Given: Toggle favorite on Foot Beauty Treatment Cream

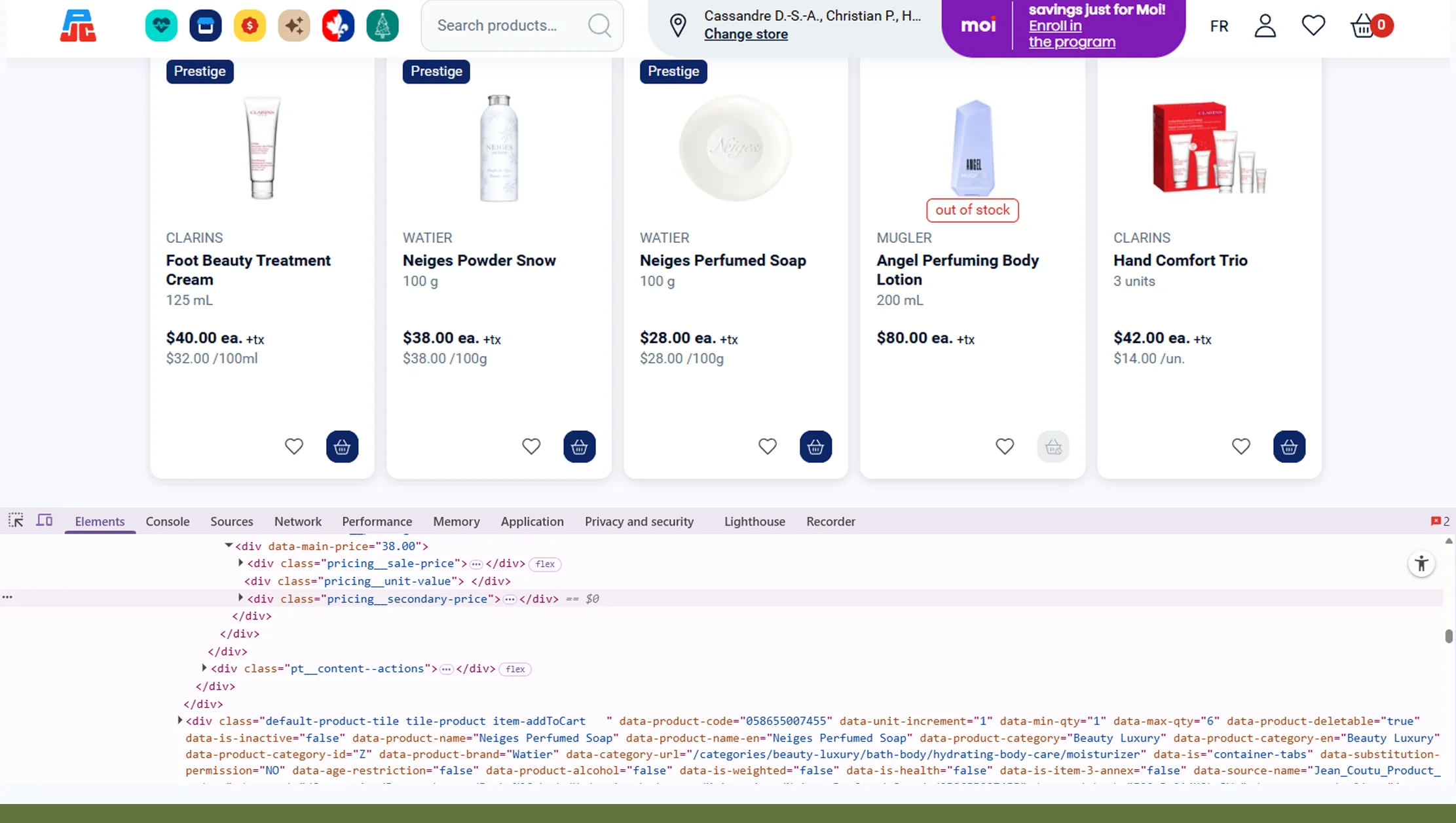Looking at the screenshot, I should (x=294, y=446).
